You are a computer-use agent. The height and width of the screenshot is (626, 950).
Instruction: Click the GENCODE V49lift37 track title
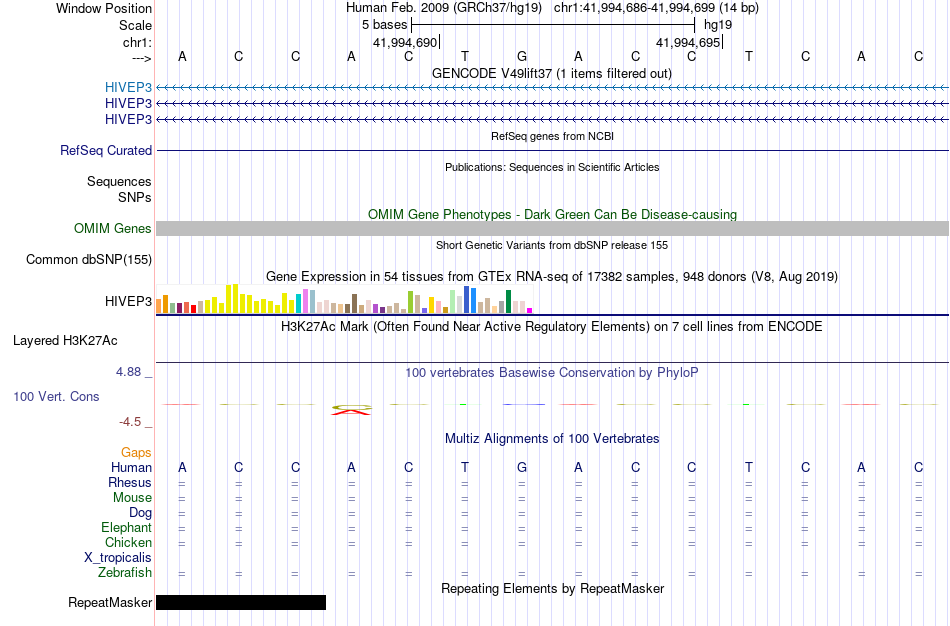pos(551,73)
